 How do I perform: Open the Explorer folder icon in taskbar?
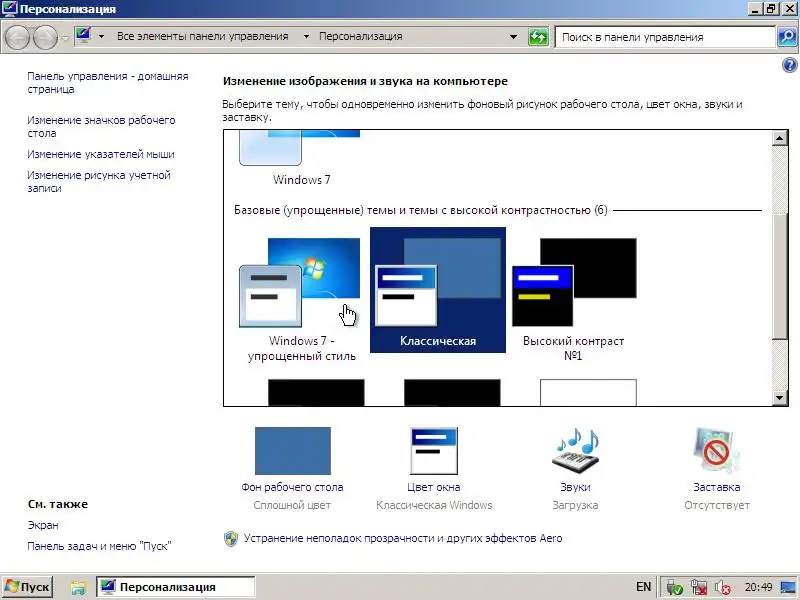point(78,588)
